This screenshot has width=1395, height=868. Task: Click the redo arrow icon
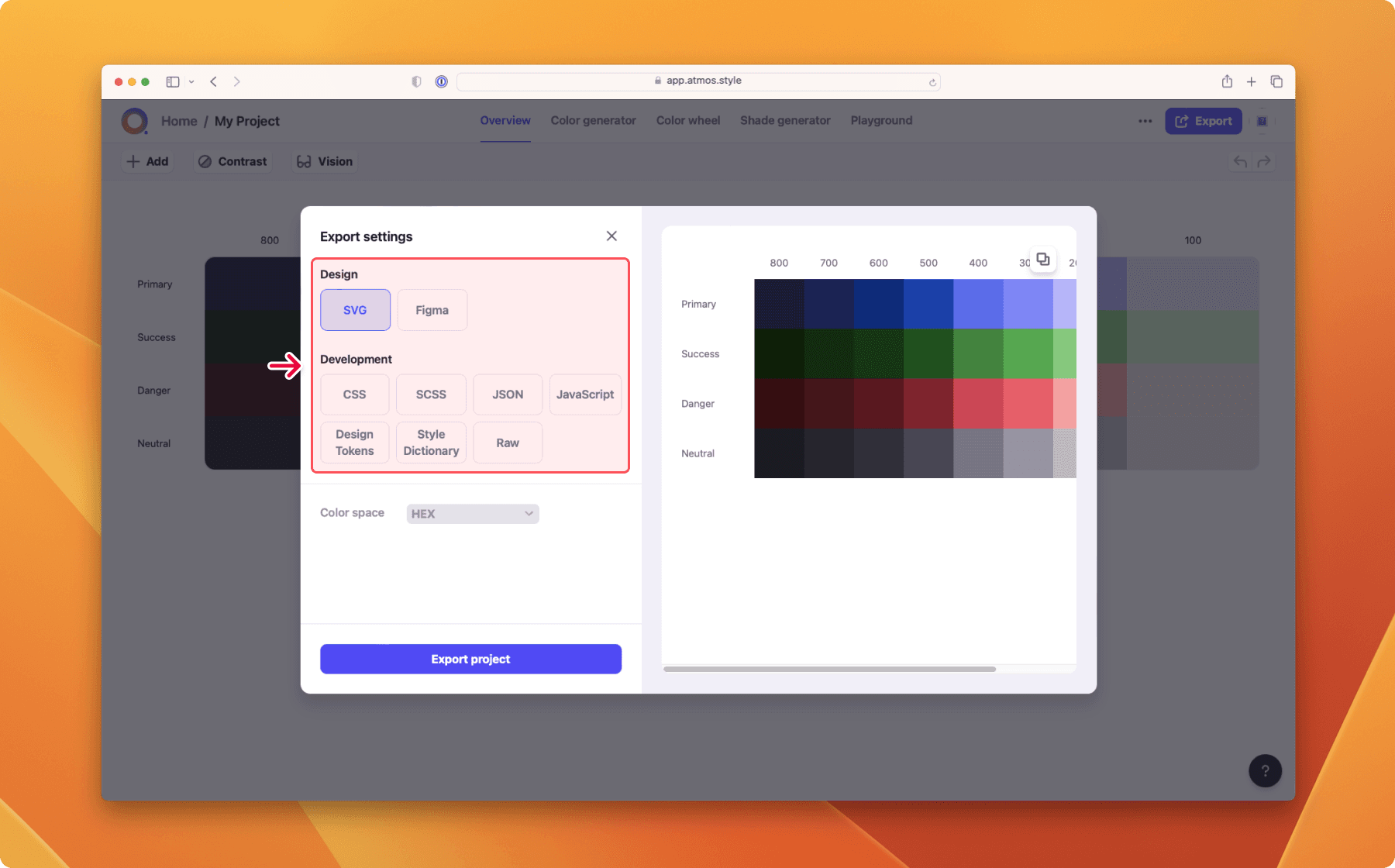1265,161
